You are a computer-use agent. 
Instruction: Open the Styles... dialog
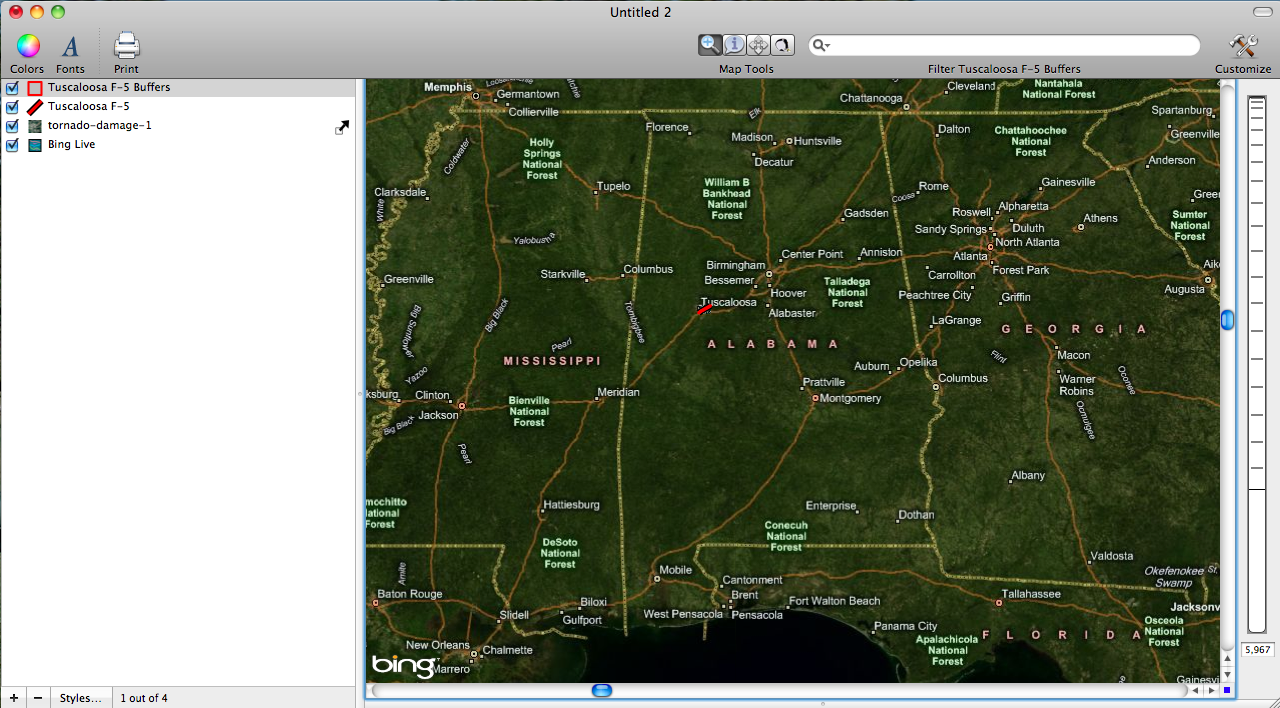(x=80, y=697)
